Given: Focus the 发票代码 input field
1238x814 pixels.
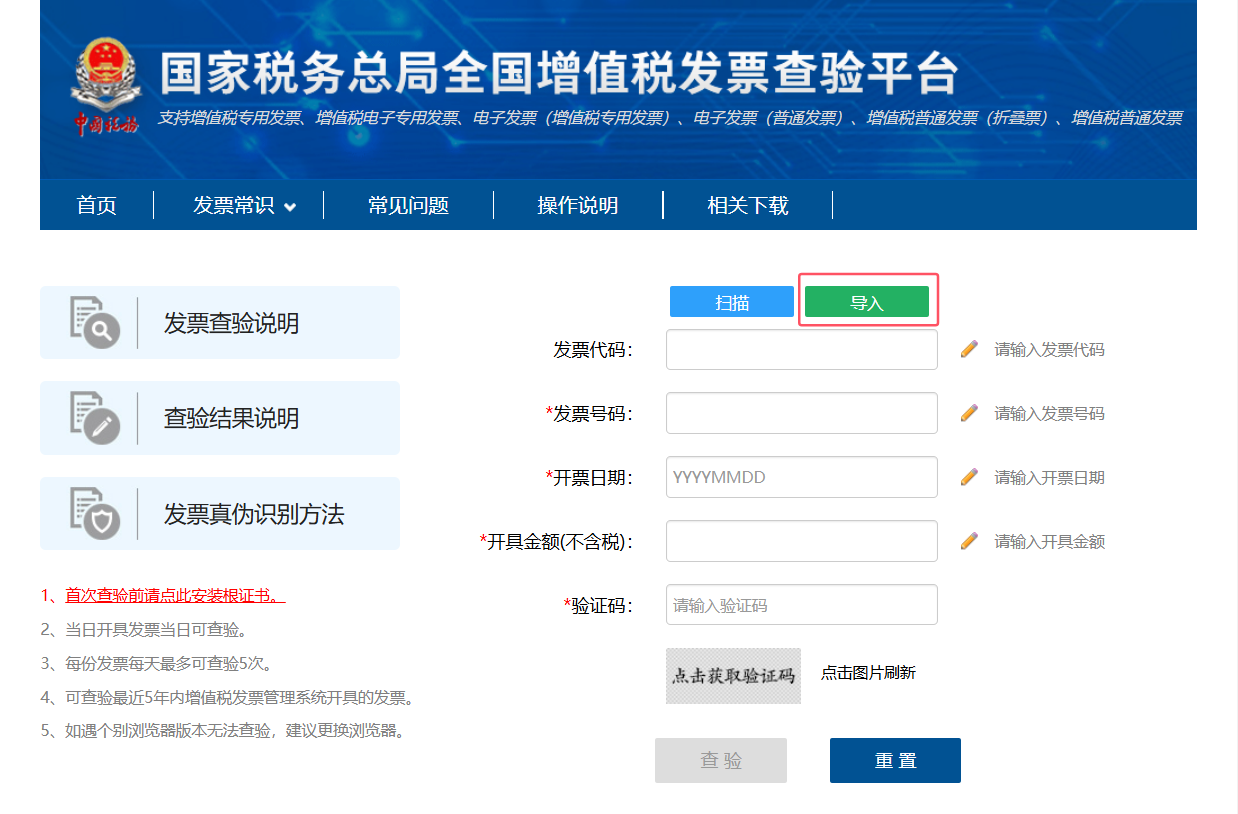Looking at the screenshot, I should pos(802,349).
